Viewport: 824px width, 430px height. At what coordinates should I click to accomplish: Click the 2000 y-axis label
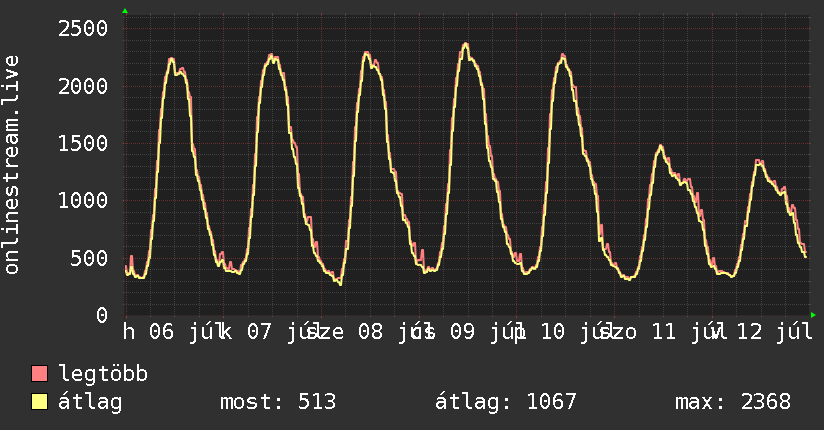83,86
